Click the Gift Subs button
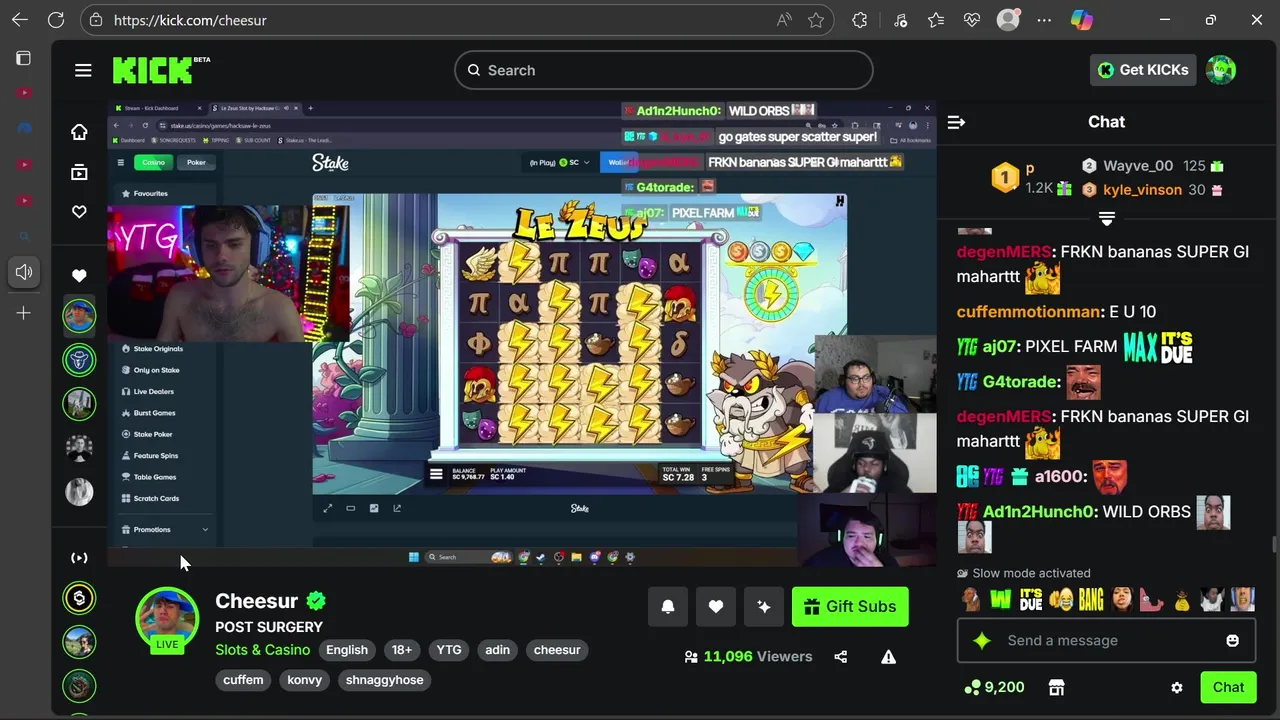 coord(850,606)
